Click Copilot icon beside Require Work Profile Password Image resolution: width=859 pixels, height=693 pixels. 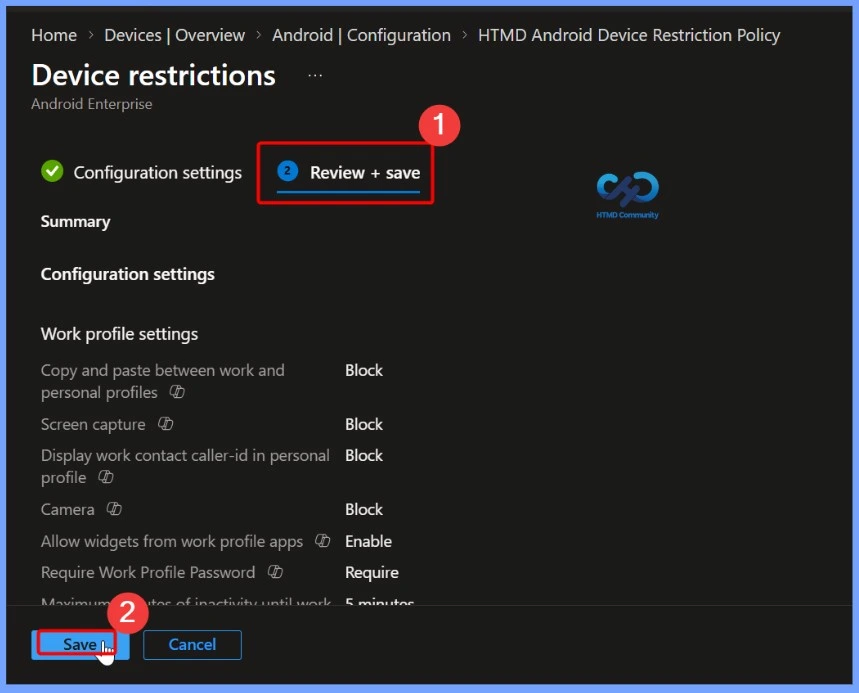coord(274,572)
